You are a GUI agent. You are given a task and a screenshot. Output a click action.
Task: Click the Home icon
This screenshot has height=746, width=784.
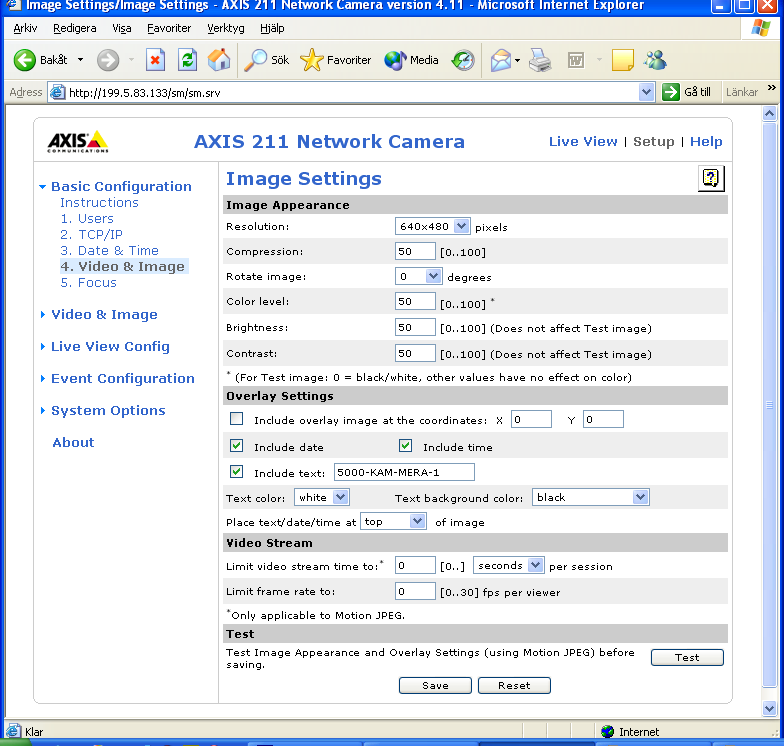[x=219, y=60]
